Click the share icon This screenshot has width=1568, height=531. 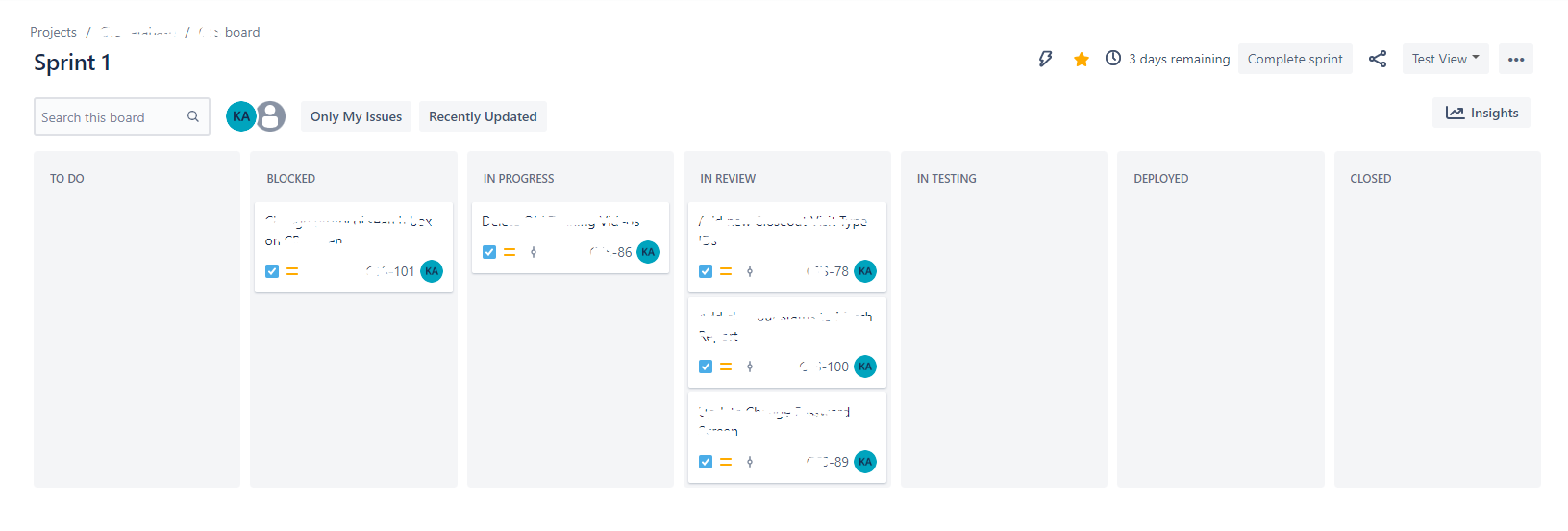pos(1378,59)
